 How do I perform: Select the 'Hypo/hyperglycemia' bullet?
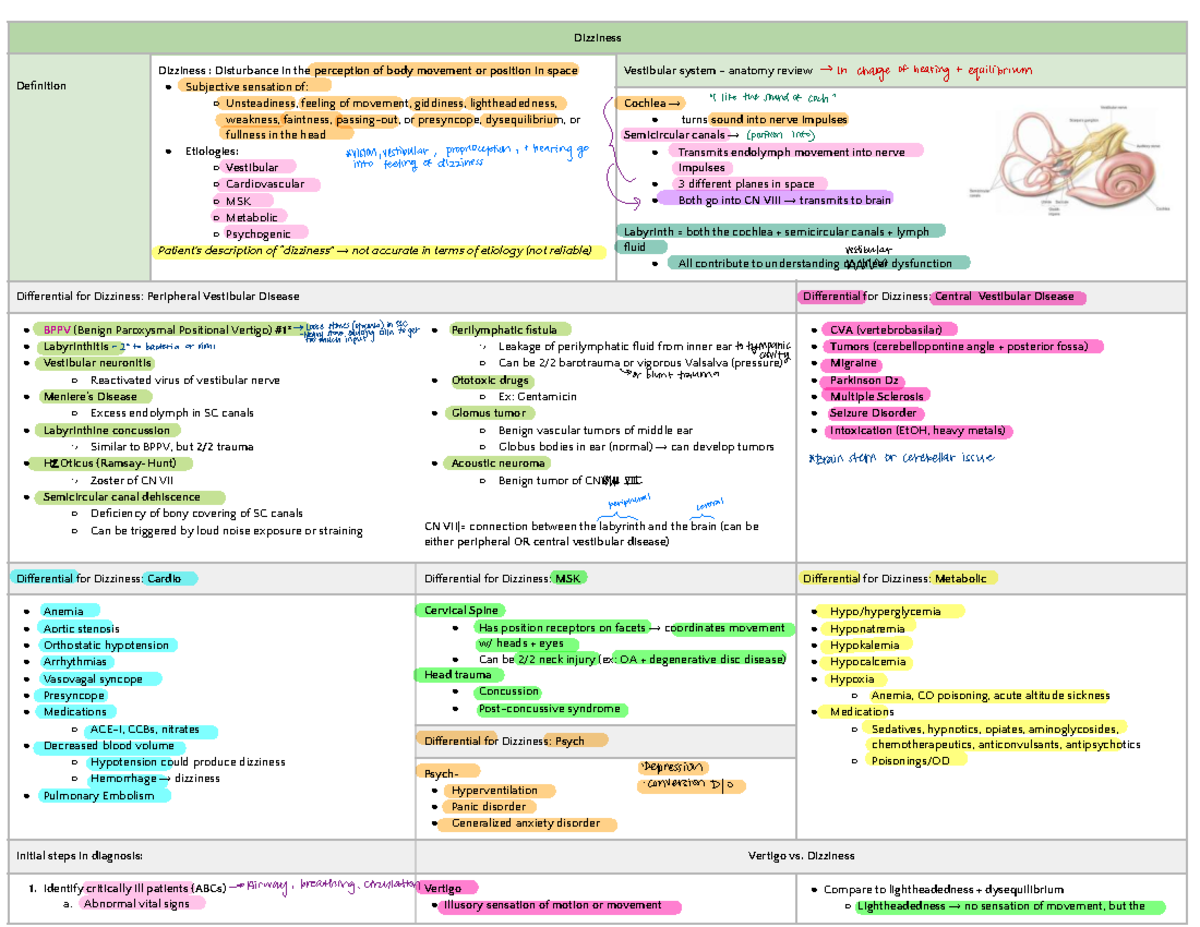coord(885,611)
